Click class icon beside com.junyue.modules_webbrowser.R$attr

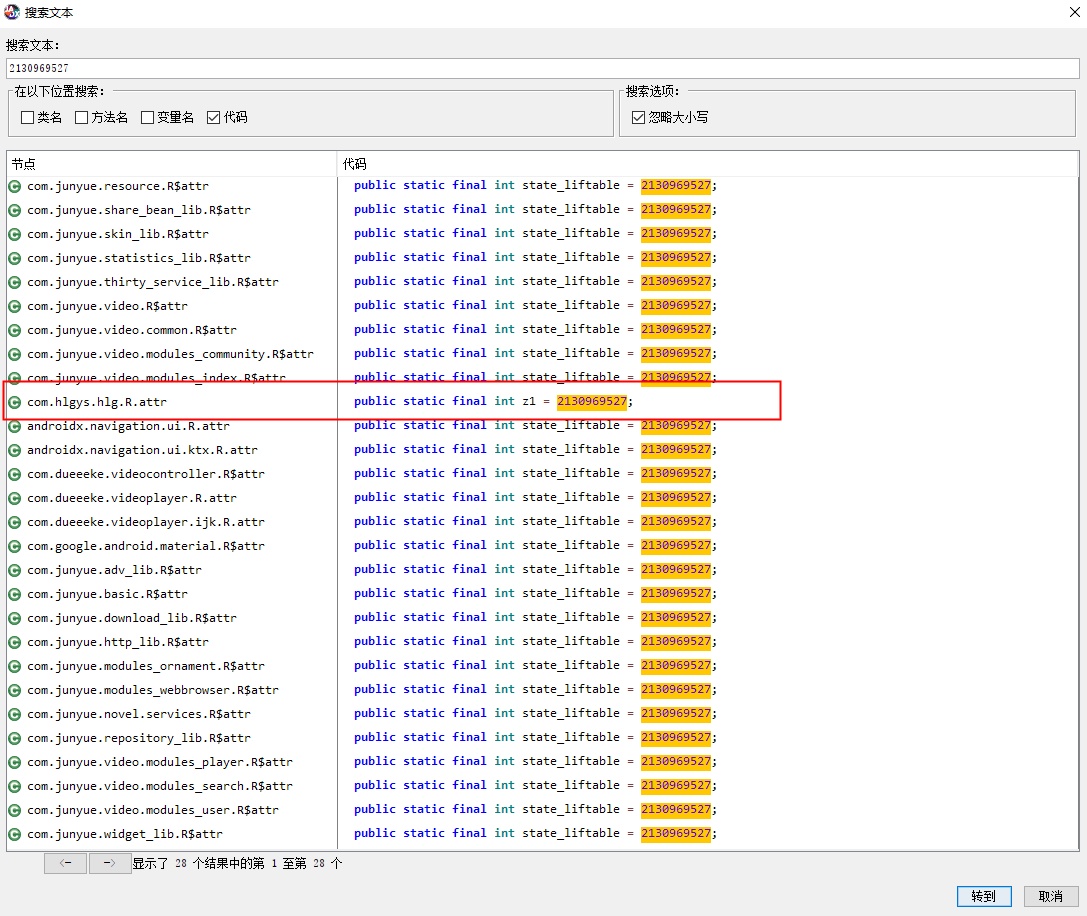pos(15,690)
